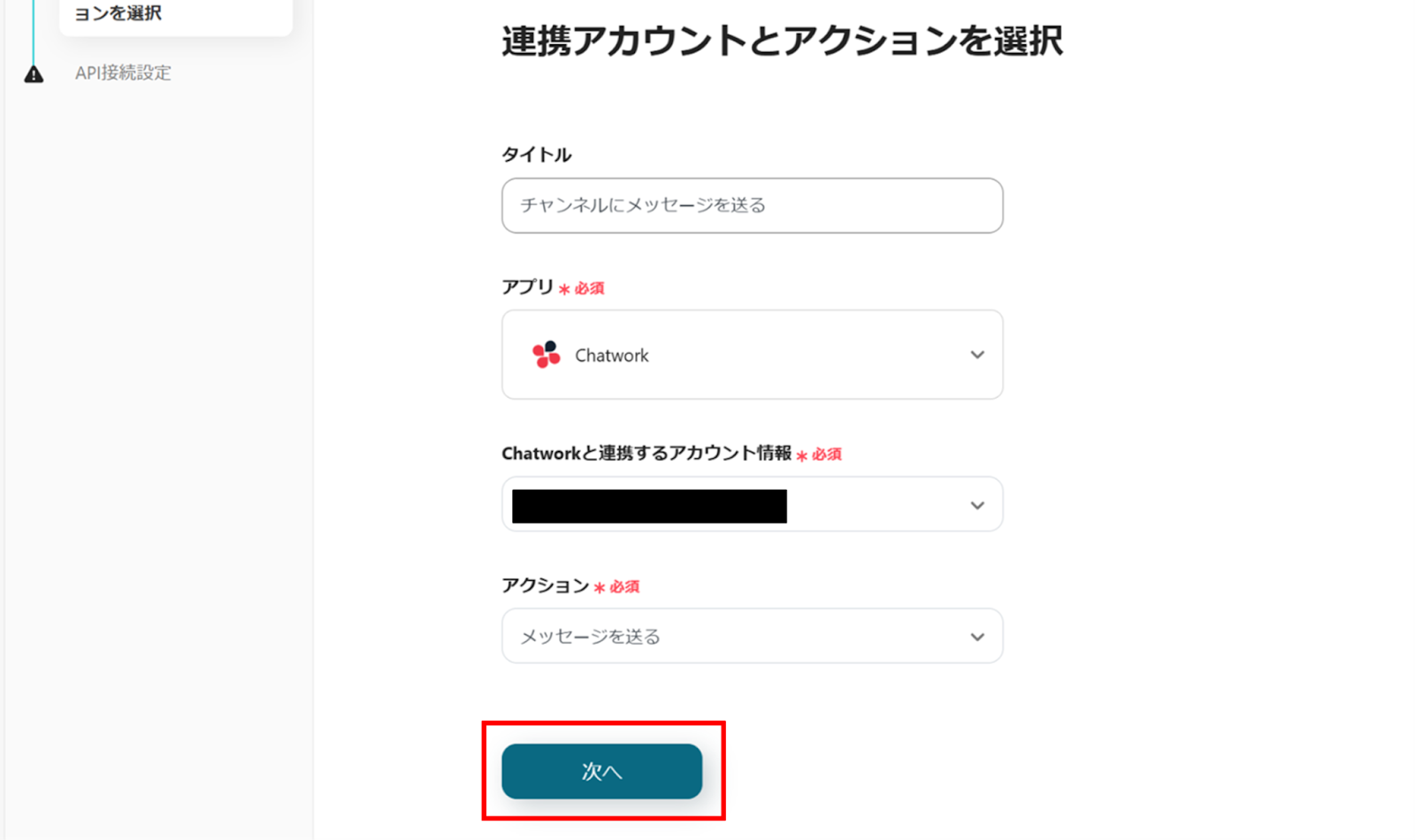Click the vertical step progress line in sidebar
Image resolution: width=1415 pixels, height=840 pixels.
tap(34, 31)
